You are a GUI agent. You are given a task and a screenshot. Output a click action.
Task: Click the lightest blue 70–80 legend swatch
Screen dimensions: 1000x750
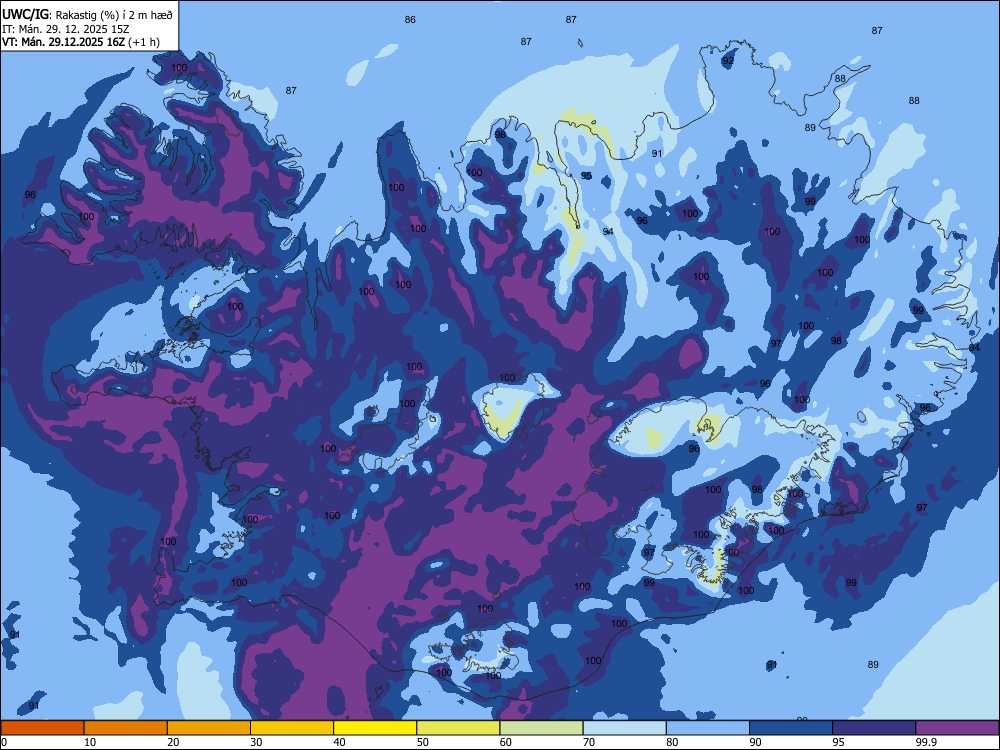point(624,728)
